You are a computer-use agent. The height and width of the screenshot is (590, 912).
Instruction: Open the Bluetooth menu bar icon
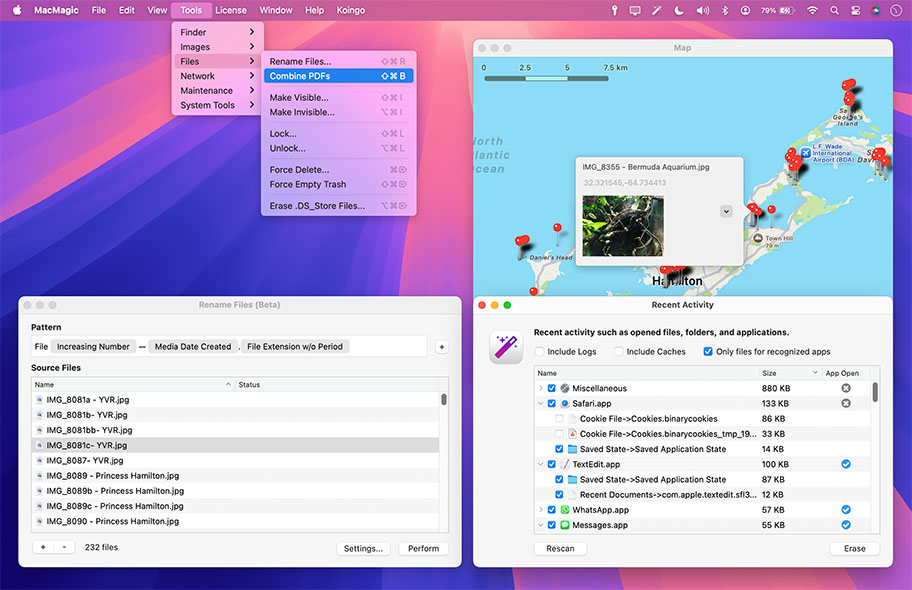[x=724, y=10]
